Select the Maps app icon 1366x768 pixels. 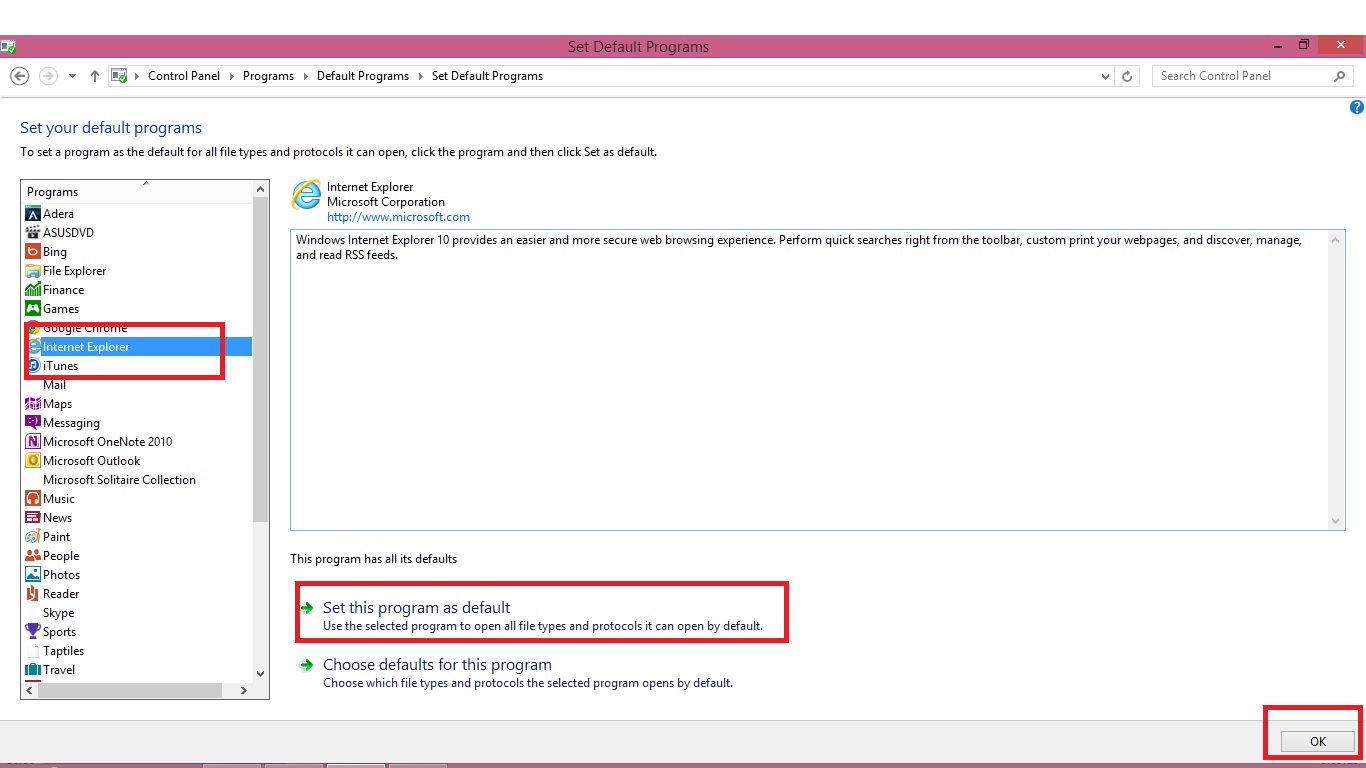pyautogui.click(x=33, y=404)
